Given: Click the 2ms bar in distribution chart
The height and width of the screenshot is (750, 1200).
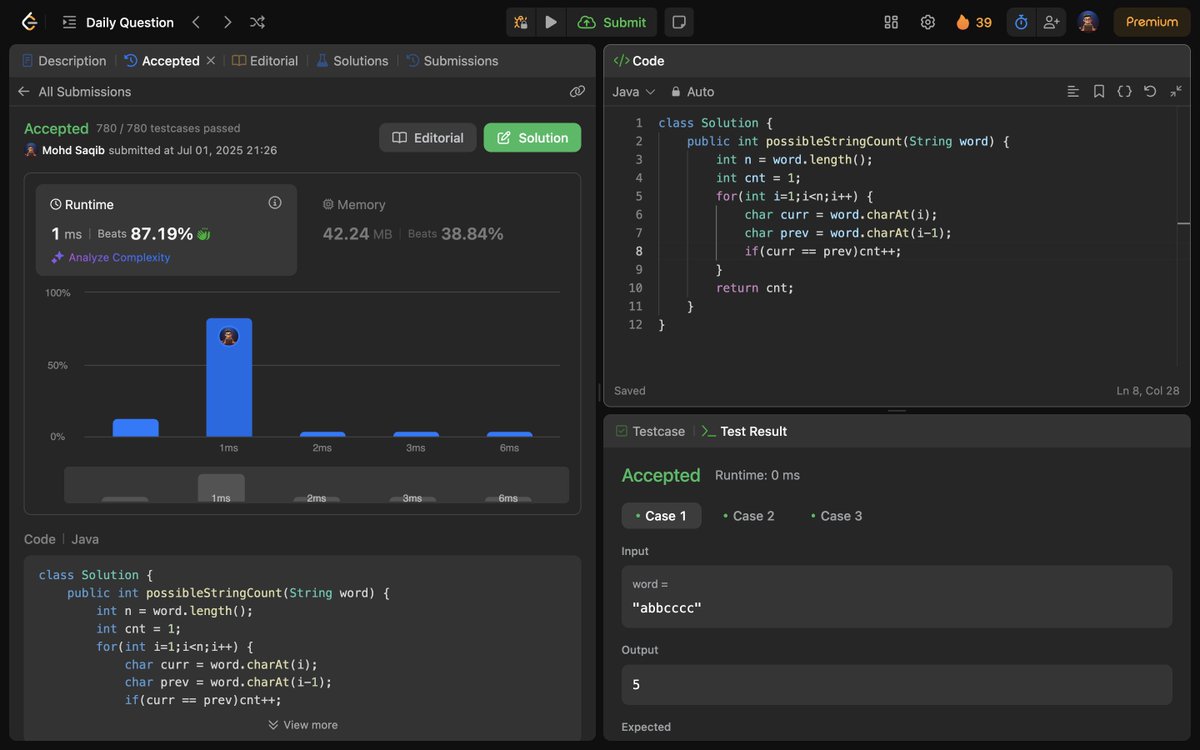Looking at the screenshot, I should click(x=322, y=434).
